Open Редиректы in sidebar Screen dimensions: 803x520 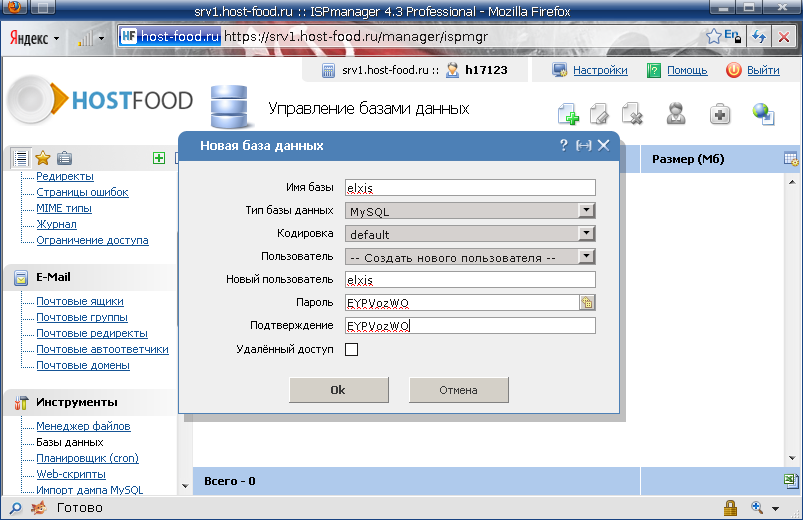tap(65, 176)
